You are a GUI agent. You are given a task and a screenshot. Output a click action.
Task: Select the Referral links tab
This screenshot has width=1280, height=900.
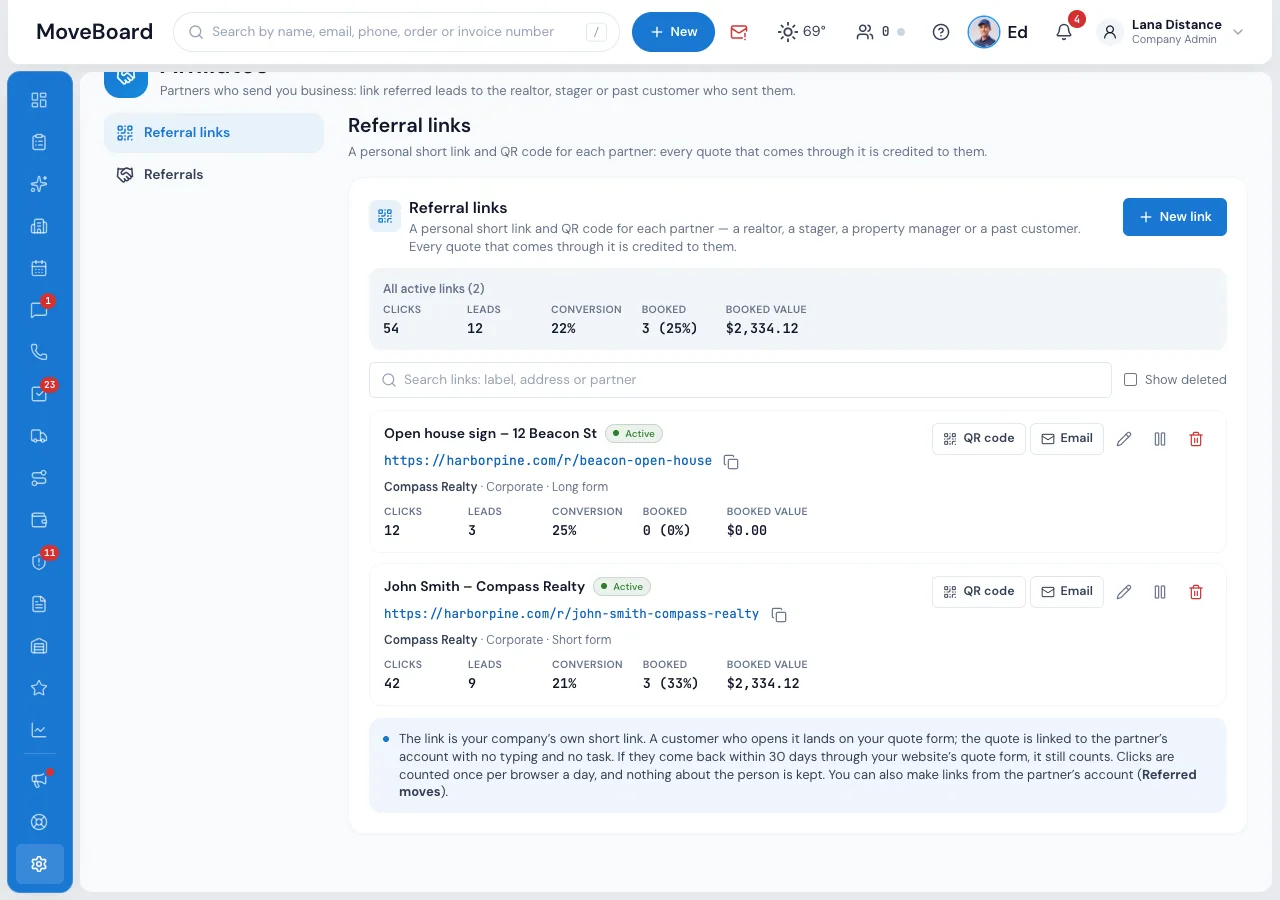pyautogui.click(x=214, y=133)
